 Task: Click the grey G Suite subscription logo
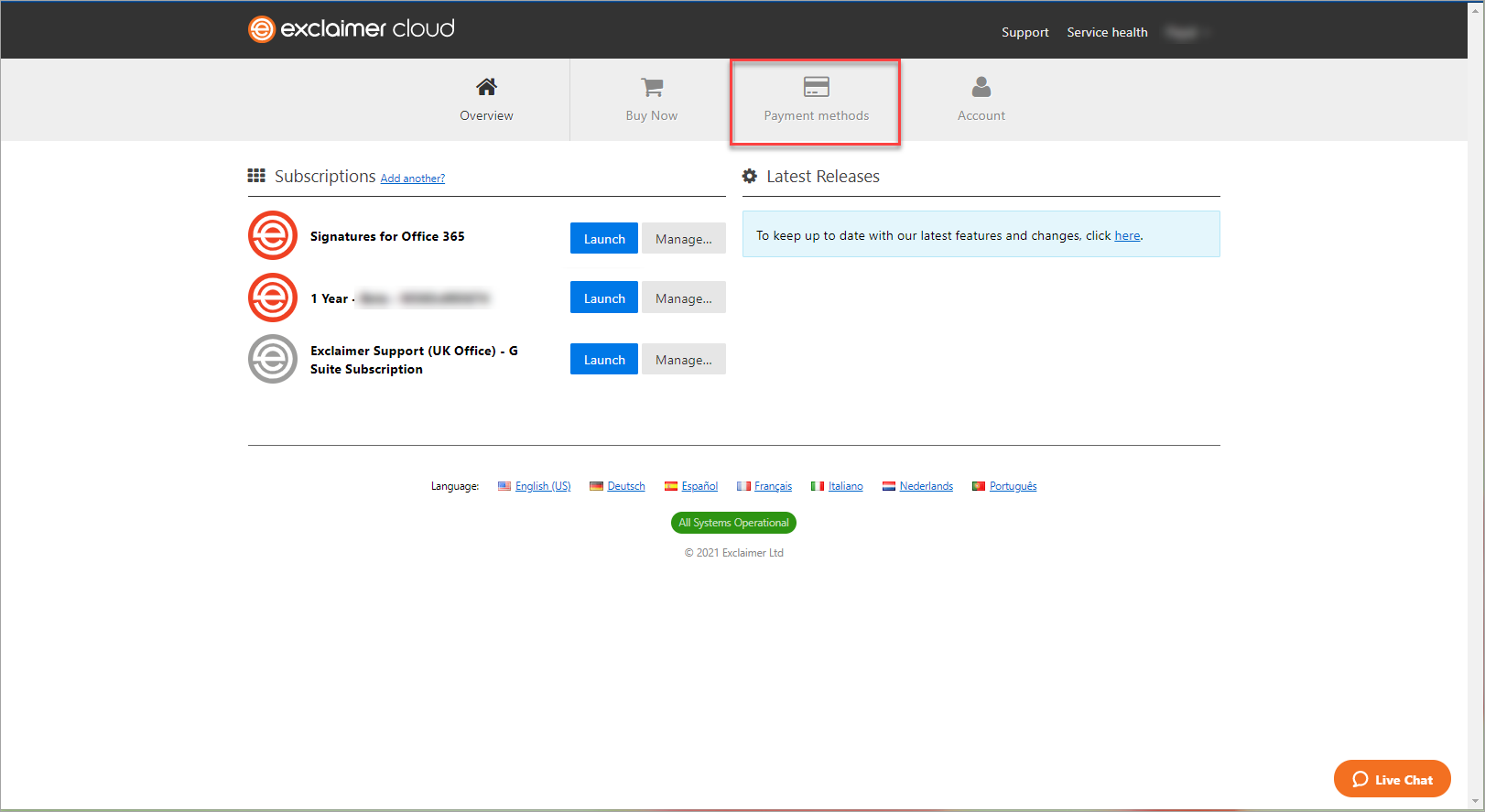click(273, 359)
